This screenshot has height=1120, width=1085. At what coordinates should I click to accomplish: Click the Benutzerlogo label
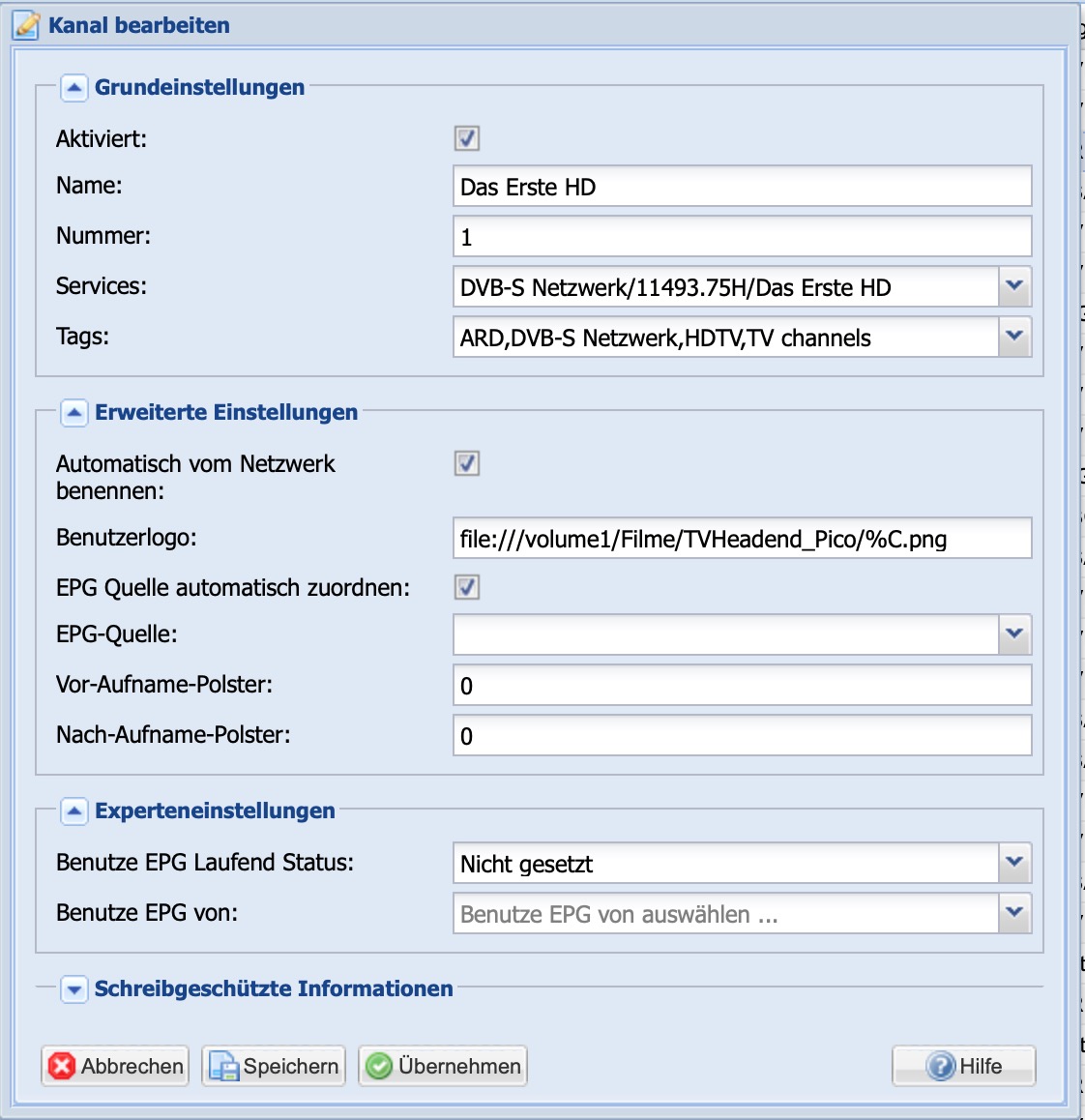click(127, 537)
